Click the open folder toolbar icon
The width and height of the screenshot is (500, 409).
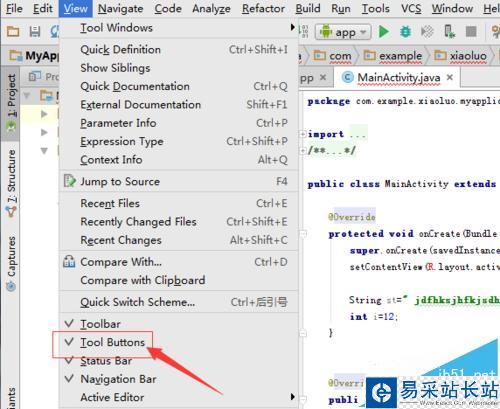click(13, 32)
